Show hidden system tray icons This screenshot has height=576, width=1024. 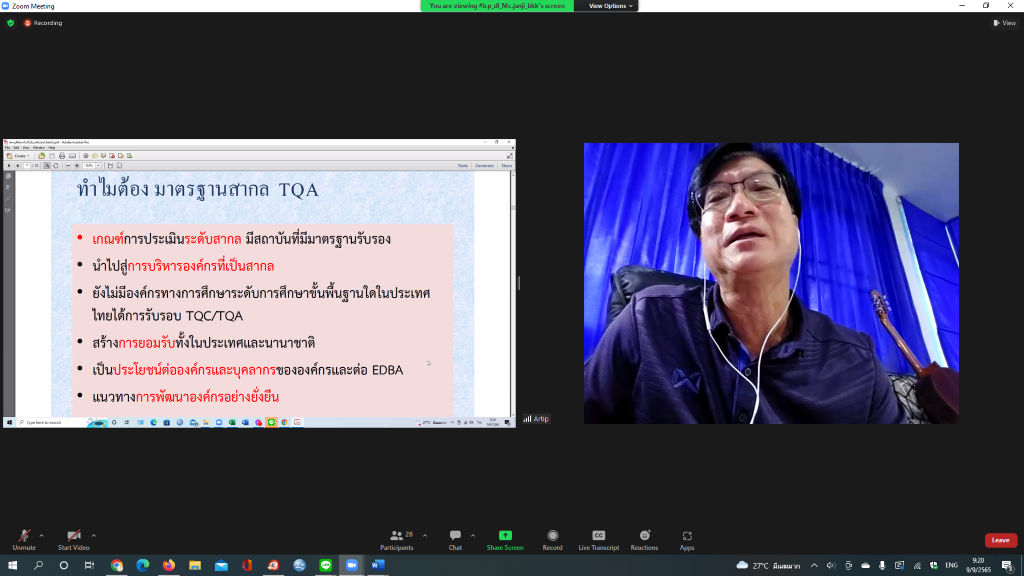click(x=814, y=566)
